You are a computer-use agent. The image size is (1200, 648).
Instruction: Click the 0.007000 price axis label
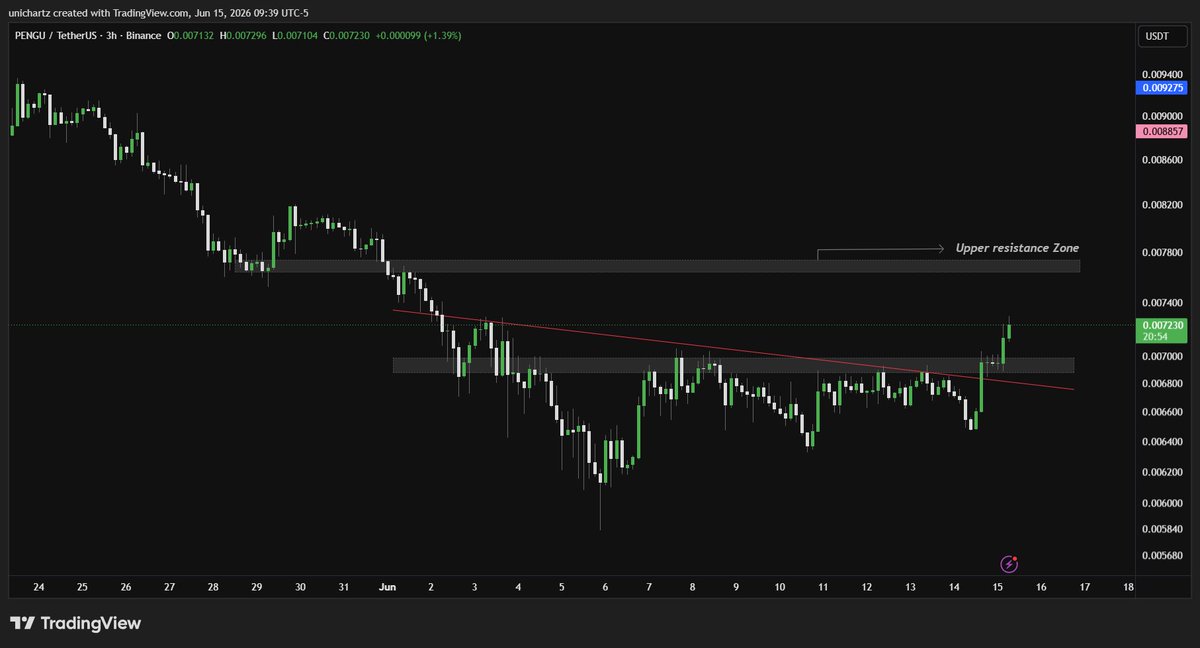(1160, 357)
